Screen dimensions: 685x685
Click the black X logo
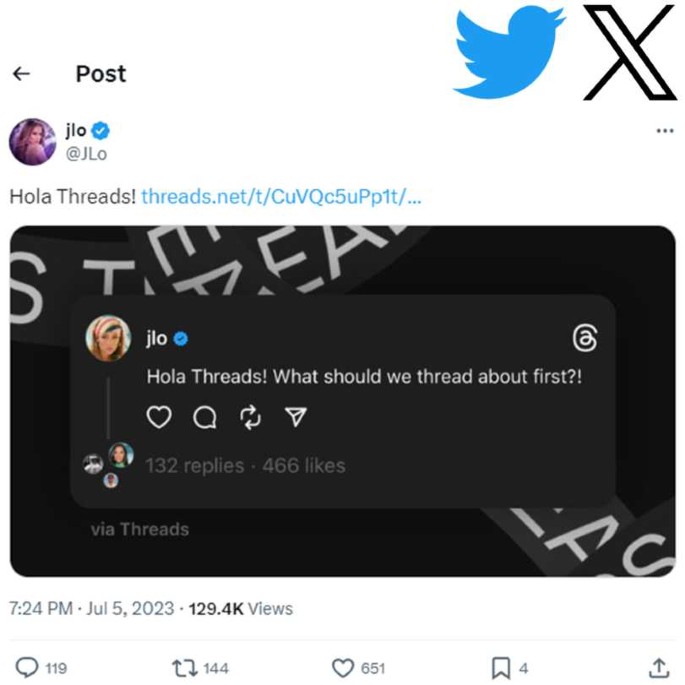point(629,50)
